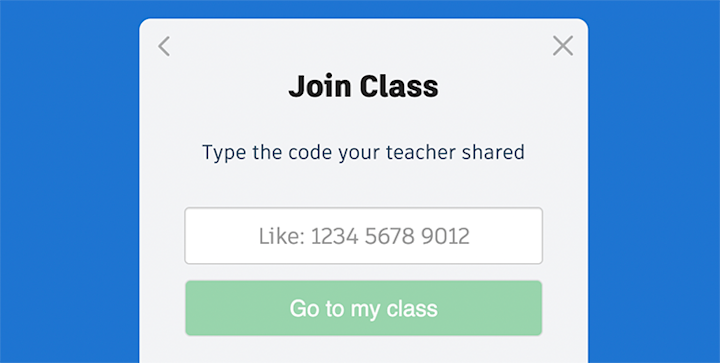Image resolution: width=720 pixels, height=363 pixels.
Task: Submit with the green Go to my class button
Action: point(363,308)
